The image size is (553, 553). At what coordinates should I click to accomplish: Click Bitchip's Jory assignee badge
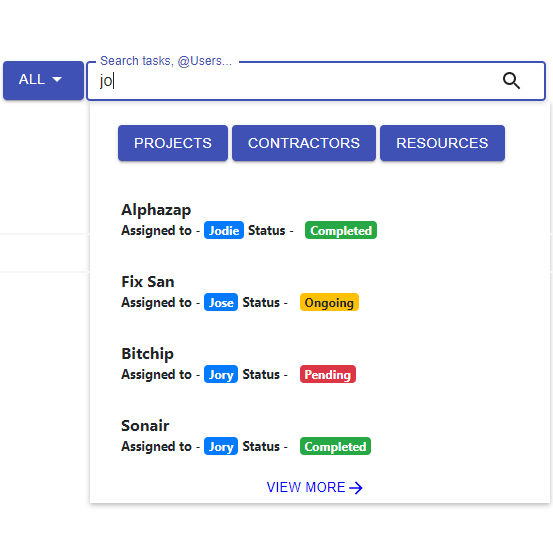pos(221,374)
